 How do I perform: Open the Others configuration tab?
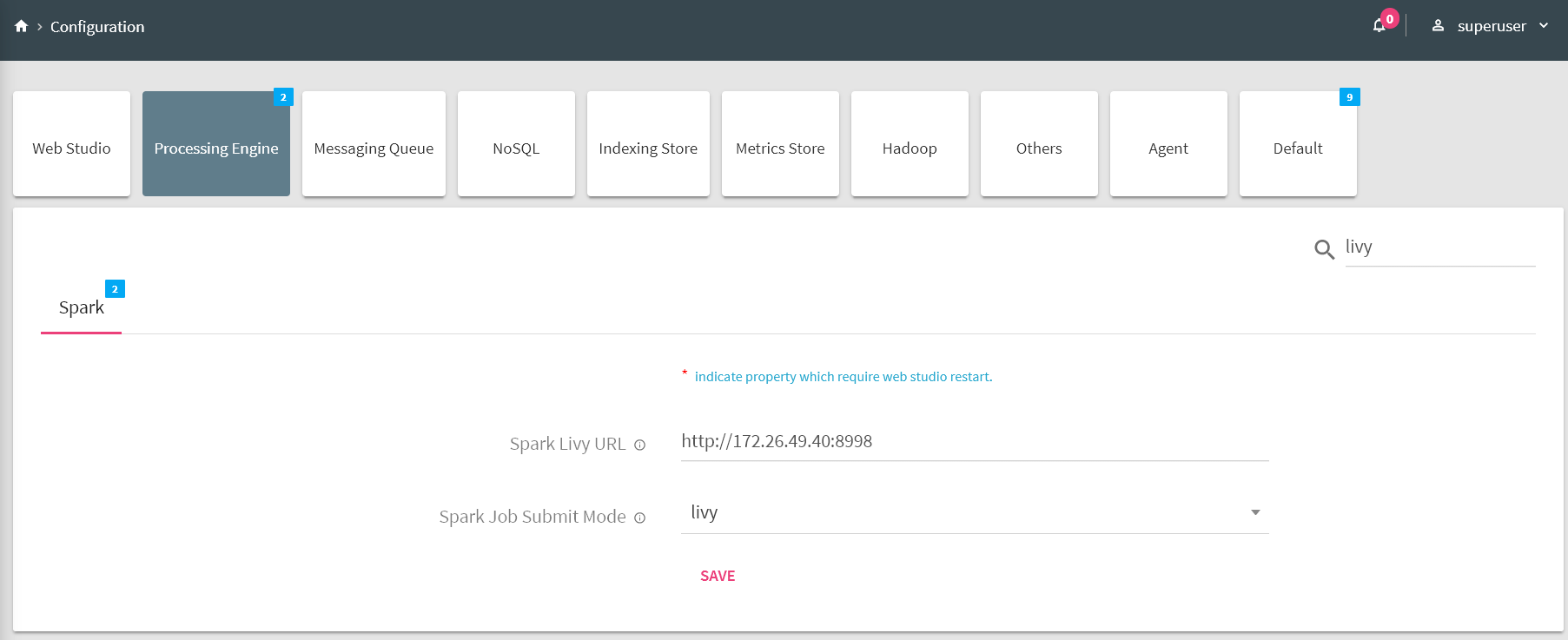(x=1039, y=143)
